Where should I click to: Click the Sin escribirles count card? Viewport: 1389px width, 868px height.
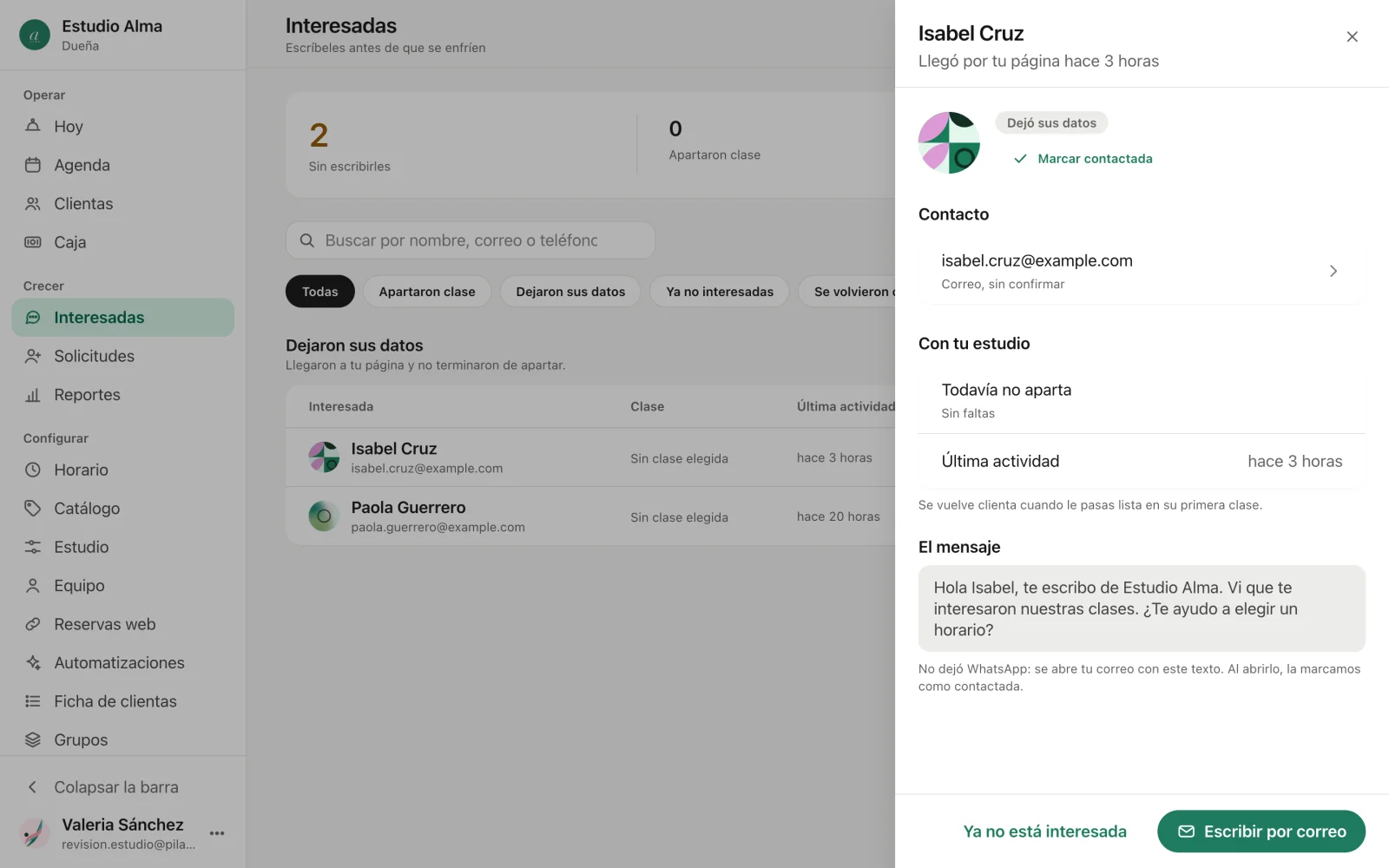[x=460, y=146]
